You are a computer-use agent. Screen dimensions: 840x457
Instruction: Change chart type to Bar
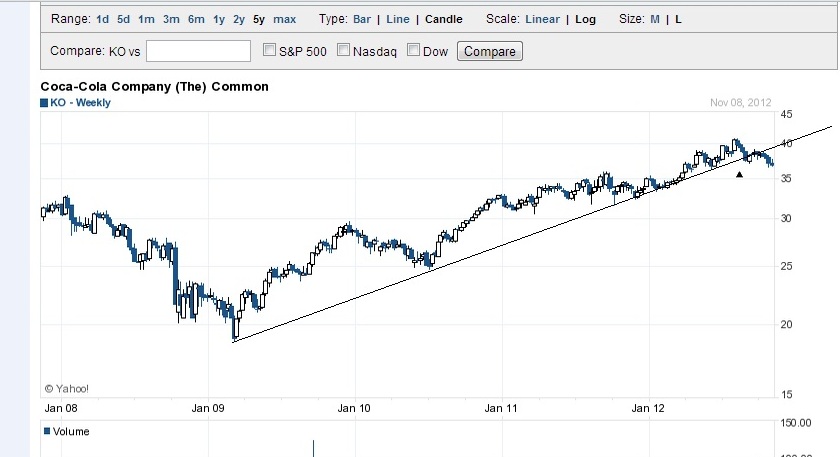(362, 19)
